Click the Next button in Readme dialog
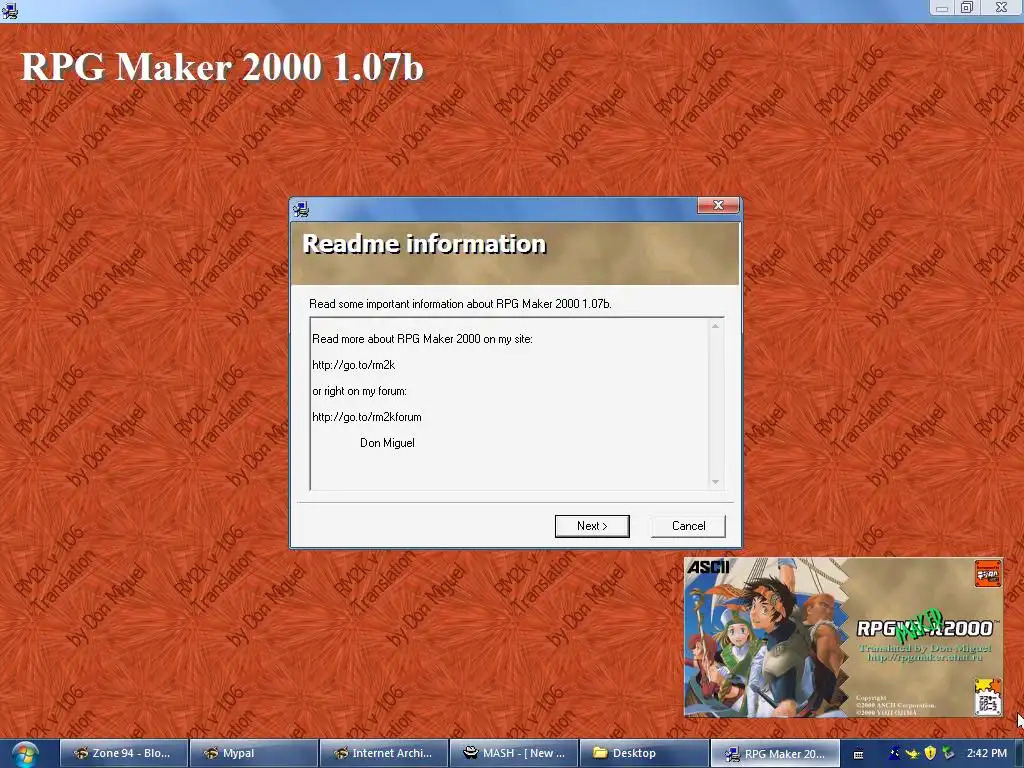Screen dimensions: 1024x768 pos(592,526)
